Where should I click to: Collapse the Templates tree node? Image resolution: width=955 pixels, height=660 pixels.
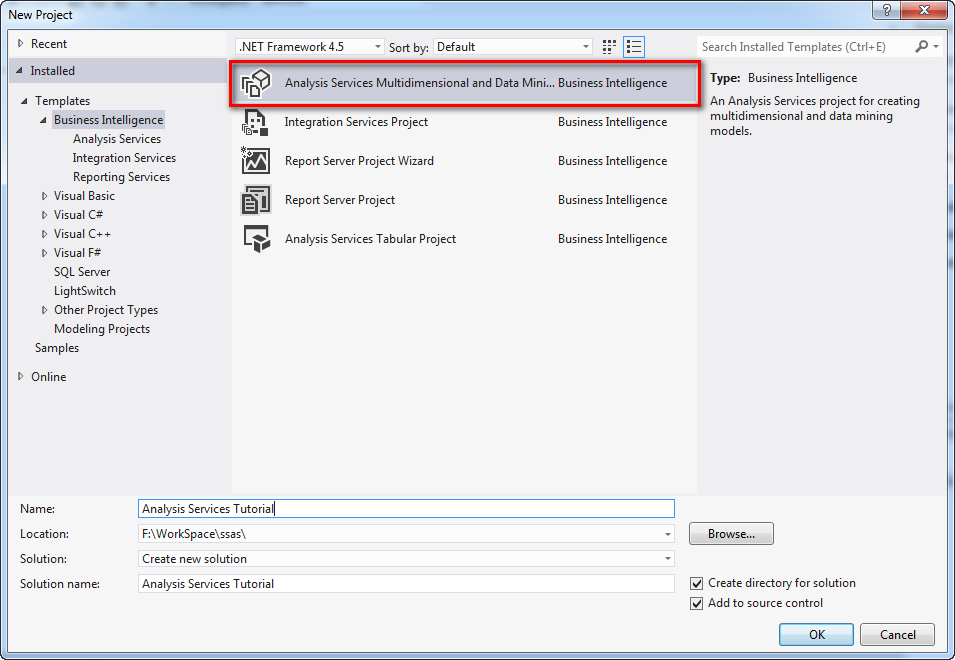[x=24, y=100]
